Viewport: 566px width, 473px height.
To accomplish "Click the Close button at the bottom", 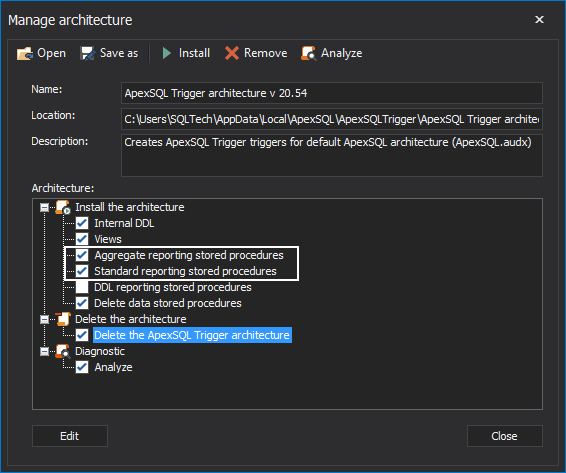I will coord(504,436).
